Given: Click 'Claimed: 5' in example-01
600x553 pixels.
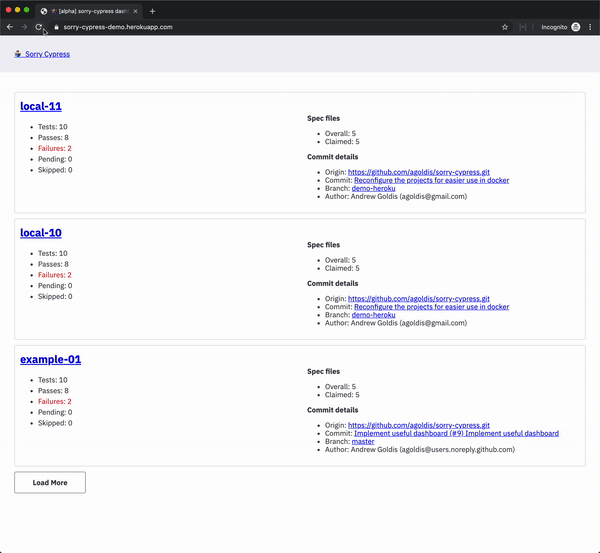Looking at the screenshot, I should click(342, 395).
